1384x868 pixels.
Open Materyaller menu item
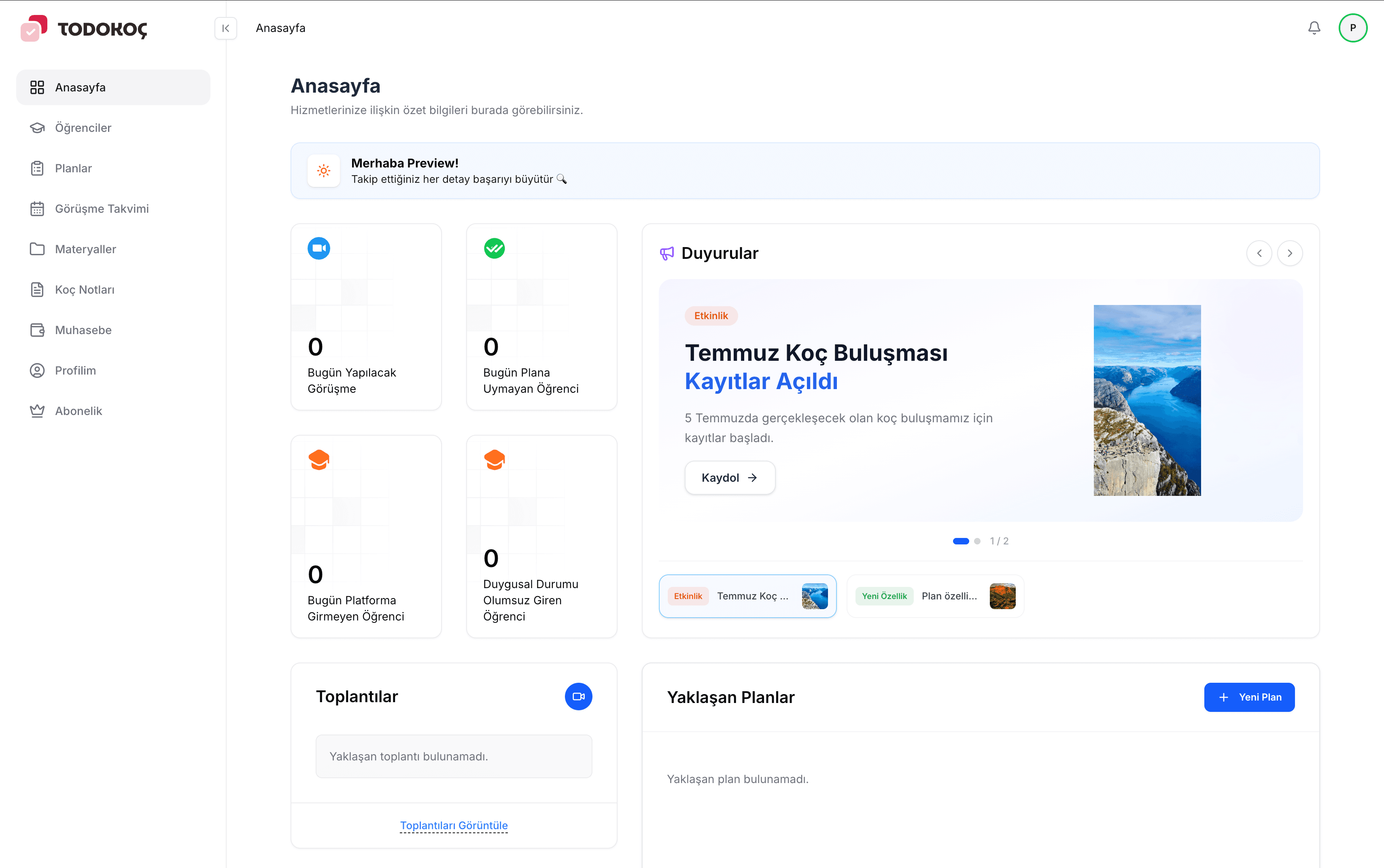[113, 249]
